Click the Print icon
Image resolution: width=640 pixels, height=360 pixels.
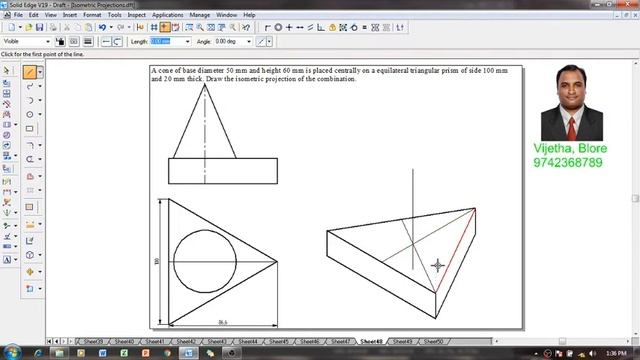pos(53,28)
